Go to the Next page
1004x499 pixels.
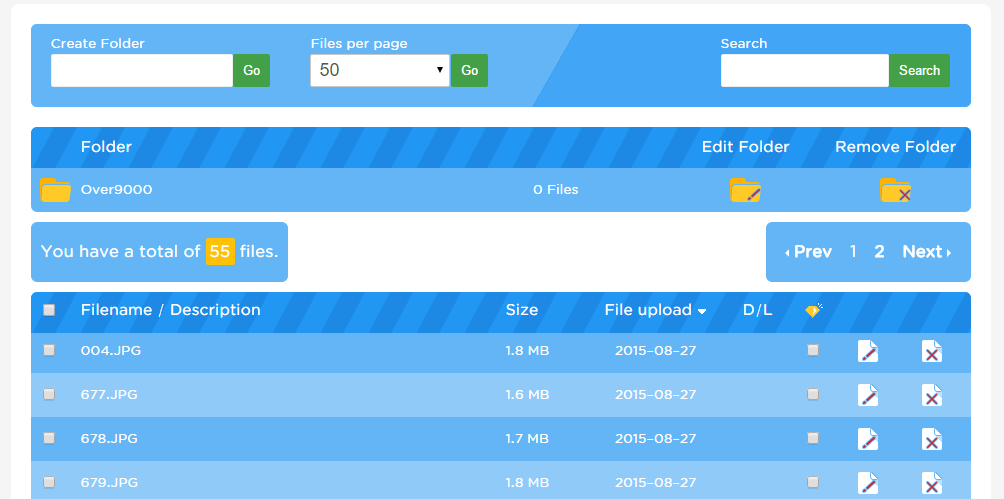click(x=927, y=252)
